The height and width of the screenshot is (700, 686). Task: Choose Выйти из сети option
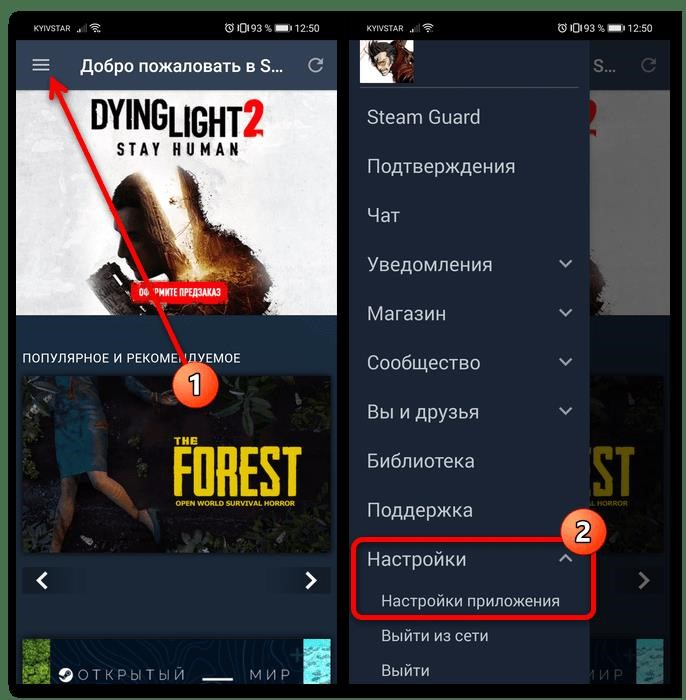click(x=435, y=636)
